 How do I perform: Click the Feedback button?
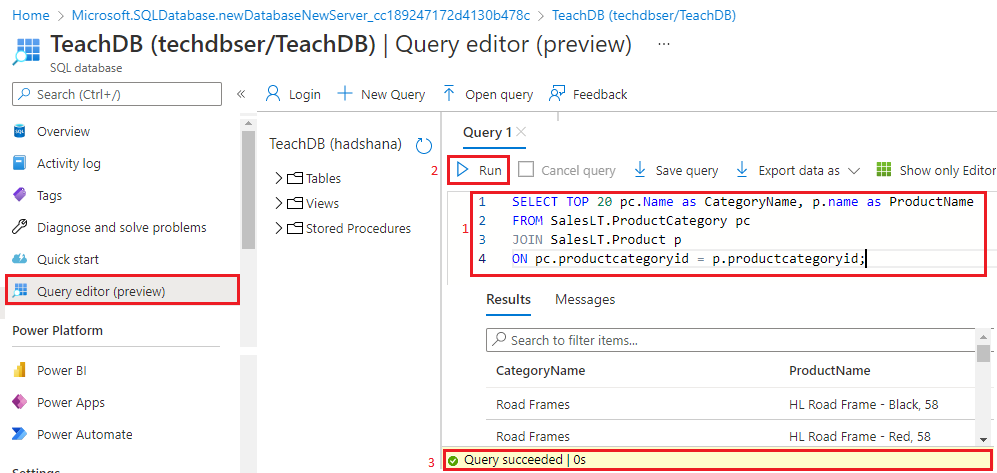tap(588, 94)
